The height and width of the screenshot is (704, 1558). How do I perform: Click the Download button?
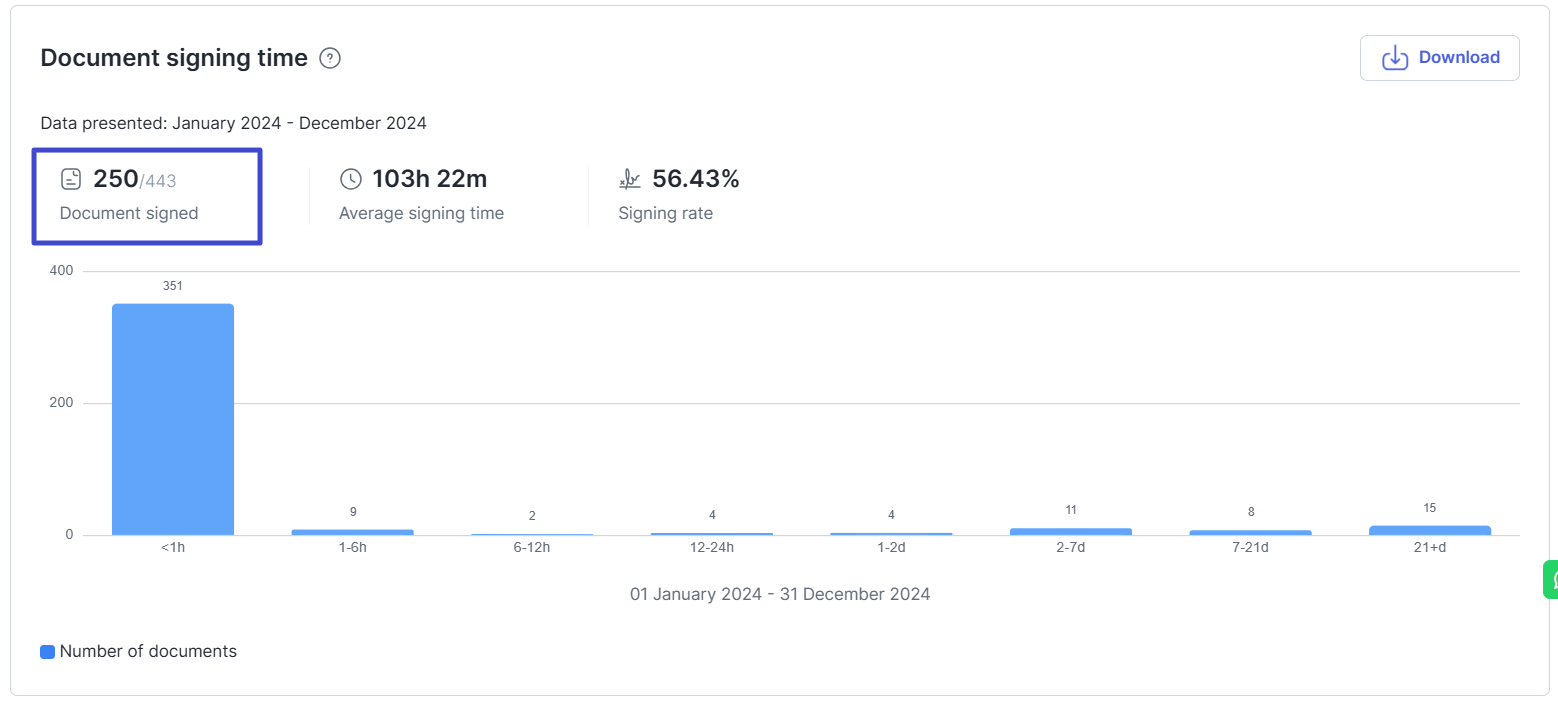(x=1439, y=58)
